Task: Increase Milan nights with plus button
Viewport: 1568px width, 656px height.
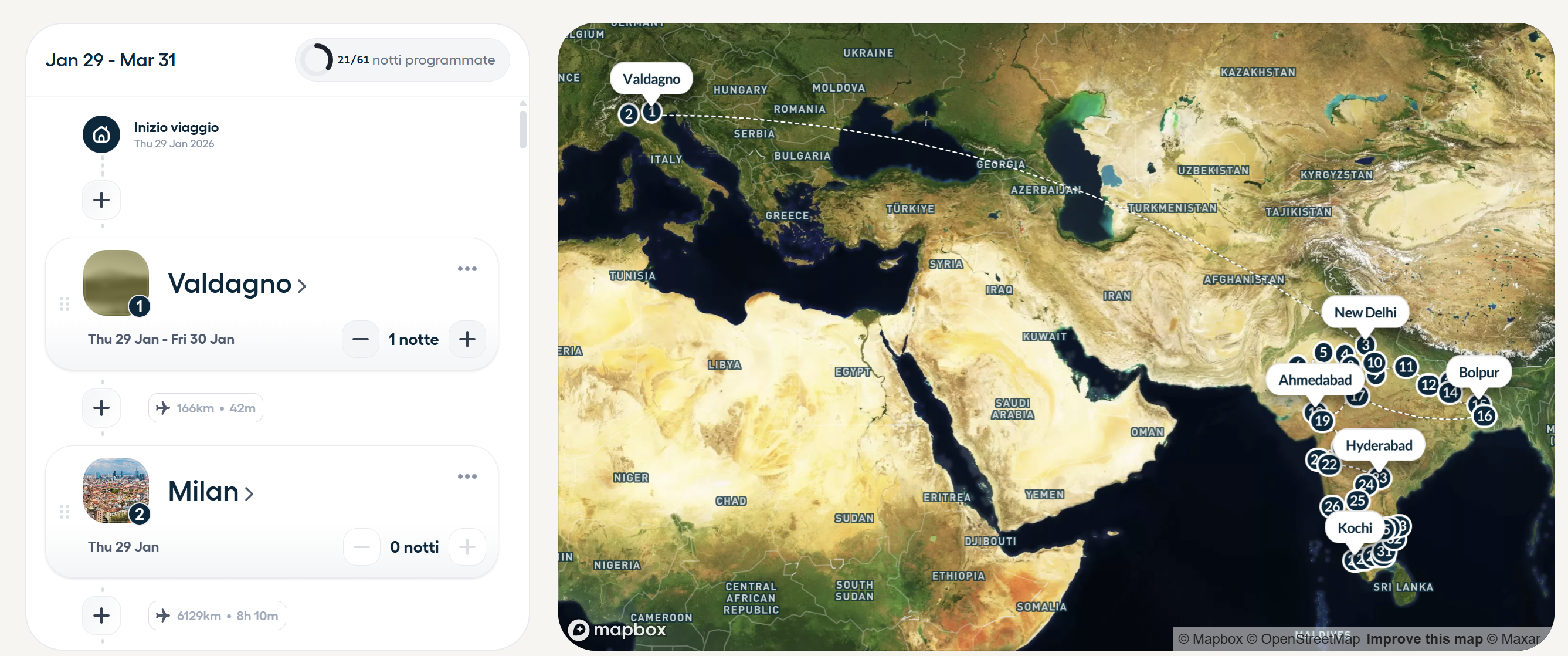Action: click(467, 547)
